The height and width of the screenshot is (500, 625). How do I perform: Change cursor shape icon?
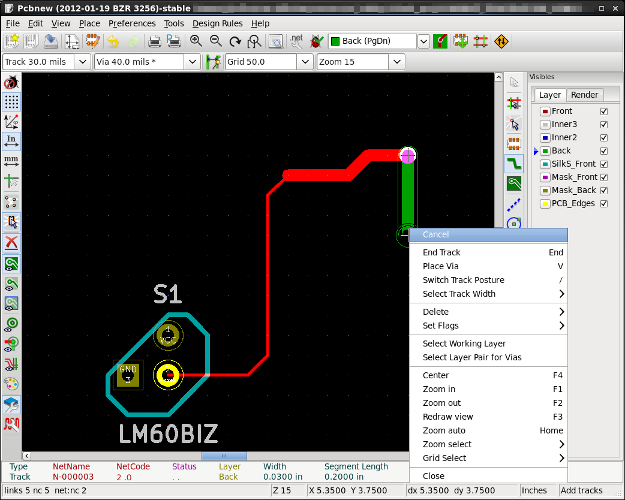pos(11,181)
